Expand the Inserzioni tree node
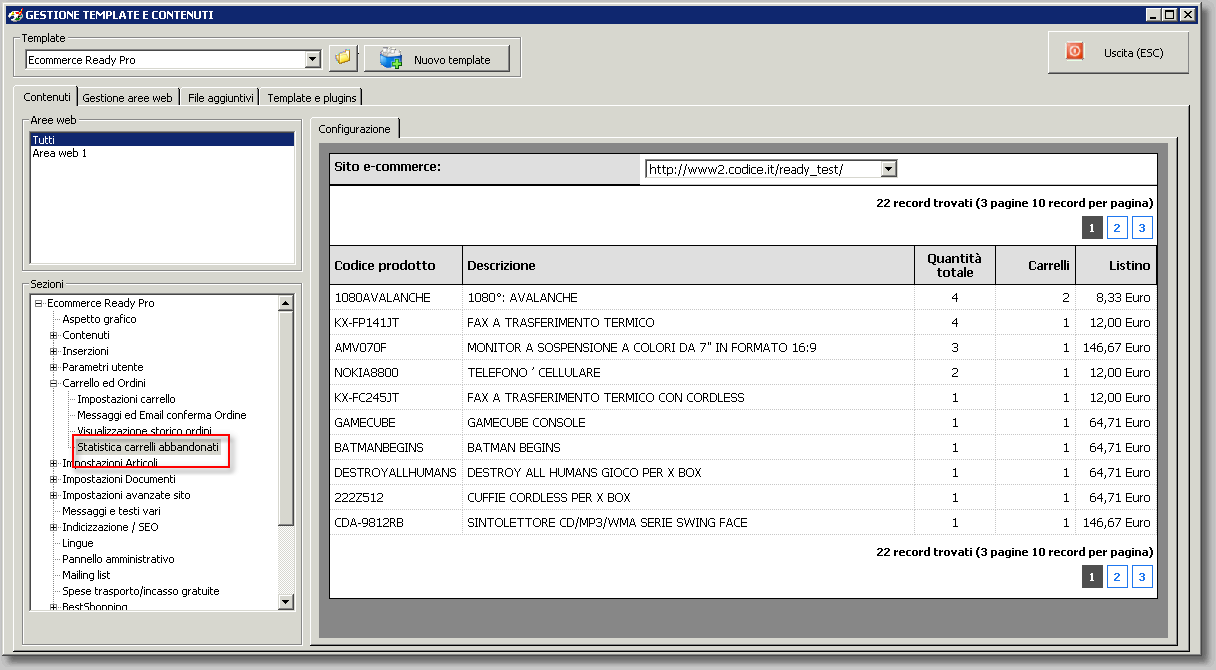This screenshot has width=1216, height=670. (x=54, y=351)
